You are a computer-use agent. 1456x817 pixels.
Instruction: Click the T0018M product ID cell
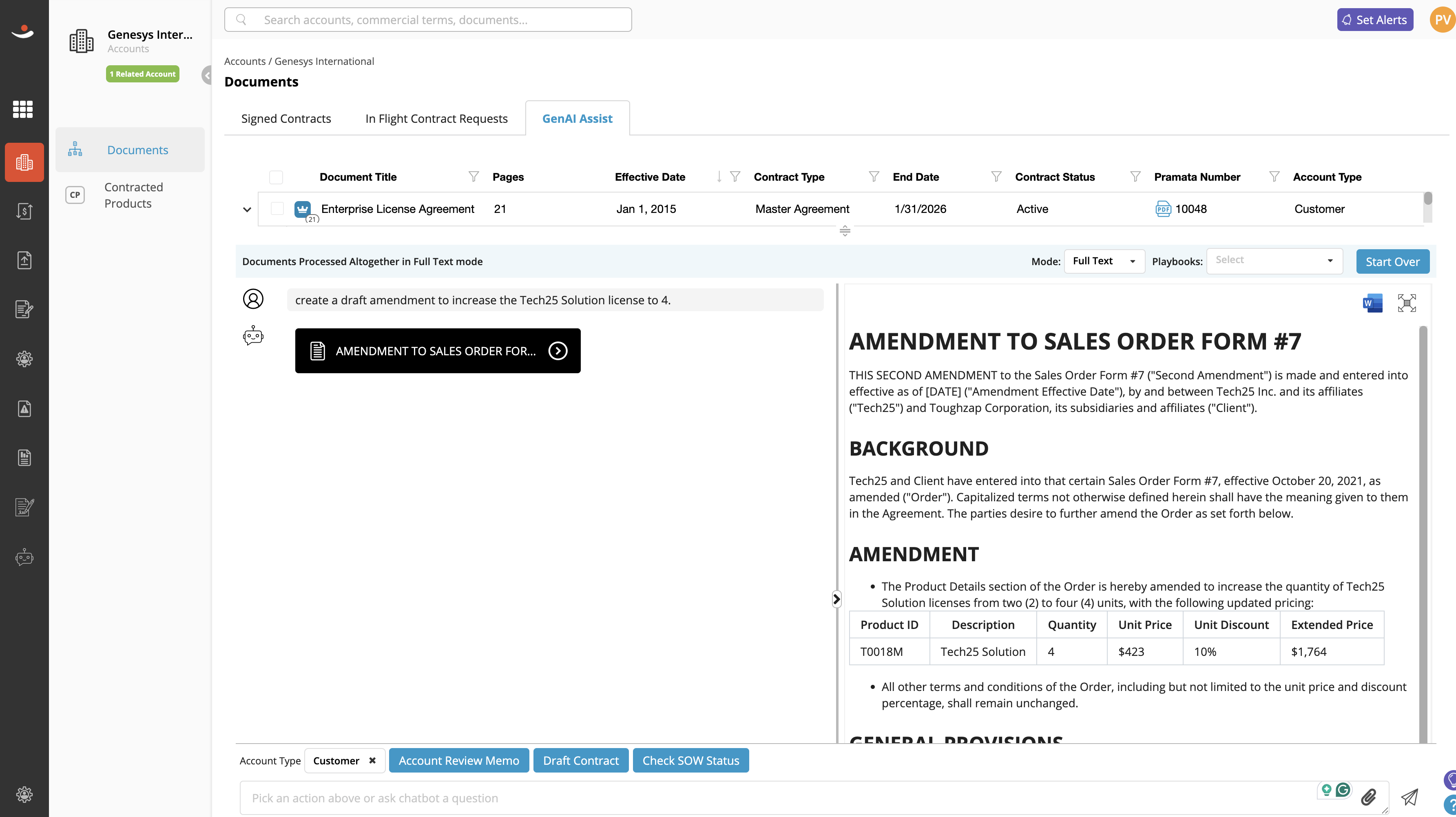[890, 651]
